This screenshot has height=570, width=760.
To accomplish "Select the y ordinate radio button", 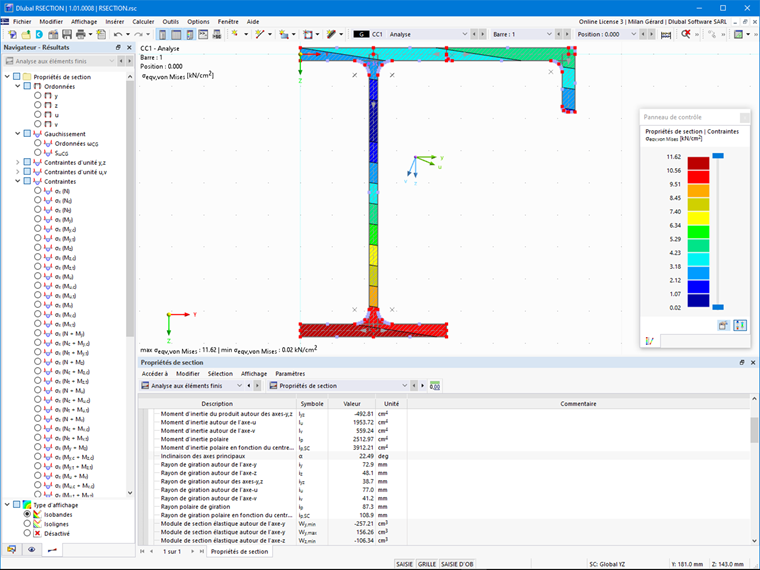I will pyautogui.click(x=37, y=95).
